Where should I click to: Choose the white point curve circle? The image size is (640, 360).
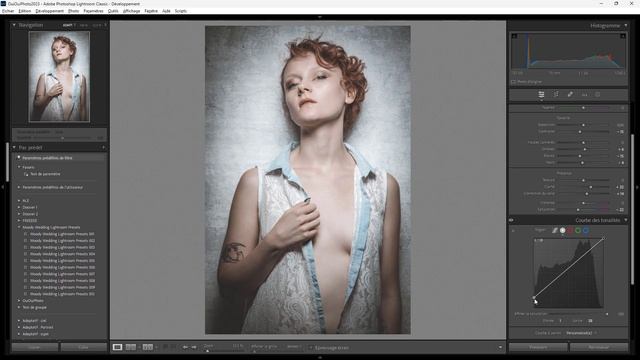coord(563,231)
